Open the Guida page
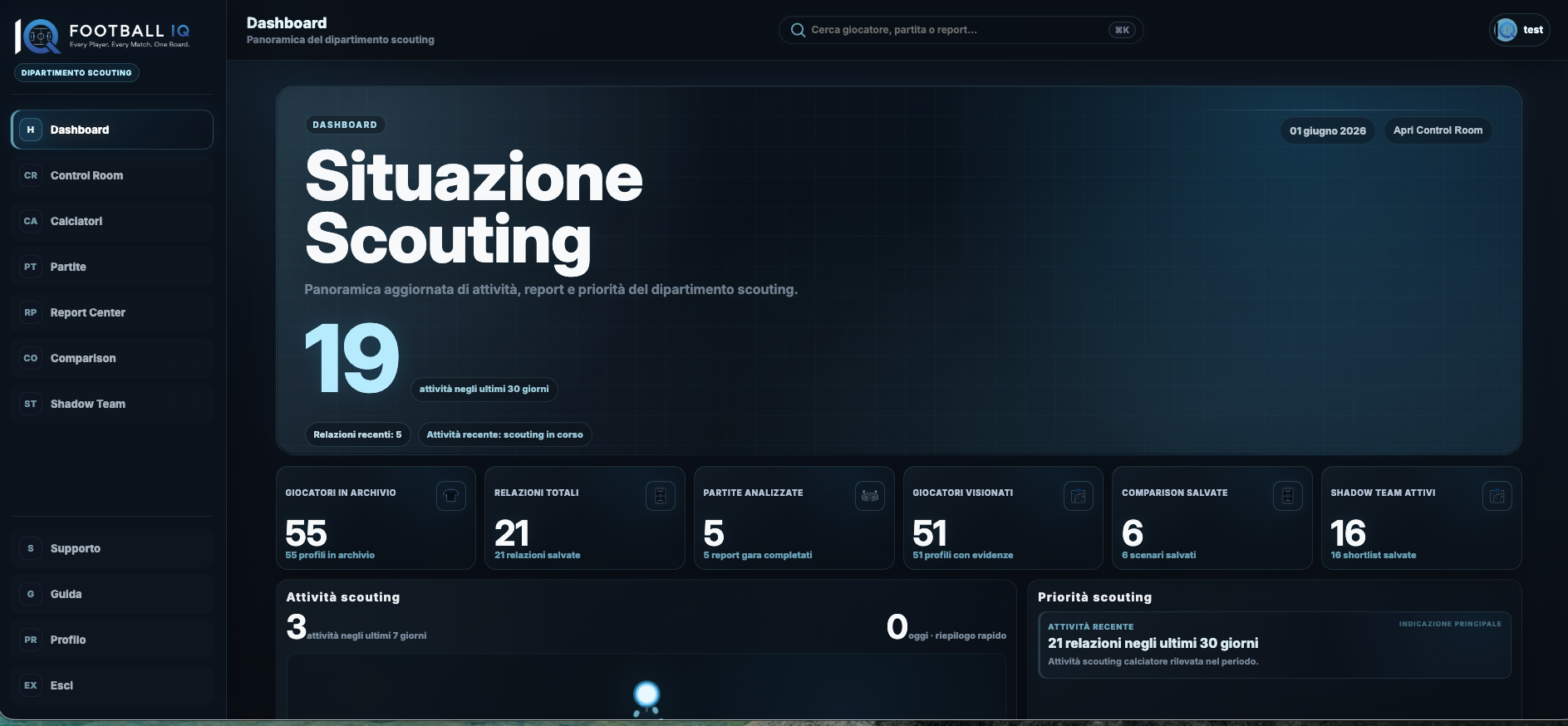The image size is (1568, 726). tap(112, 594)
